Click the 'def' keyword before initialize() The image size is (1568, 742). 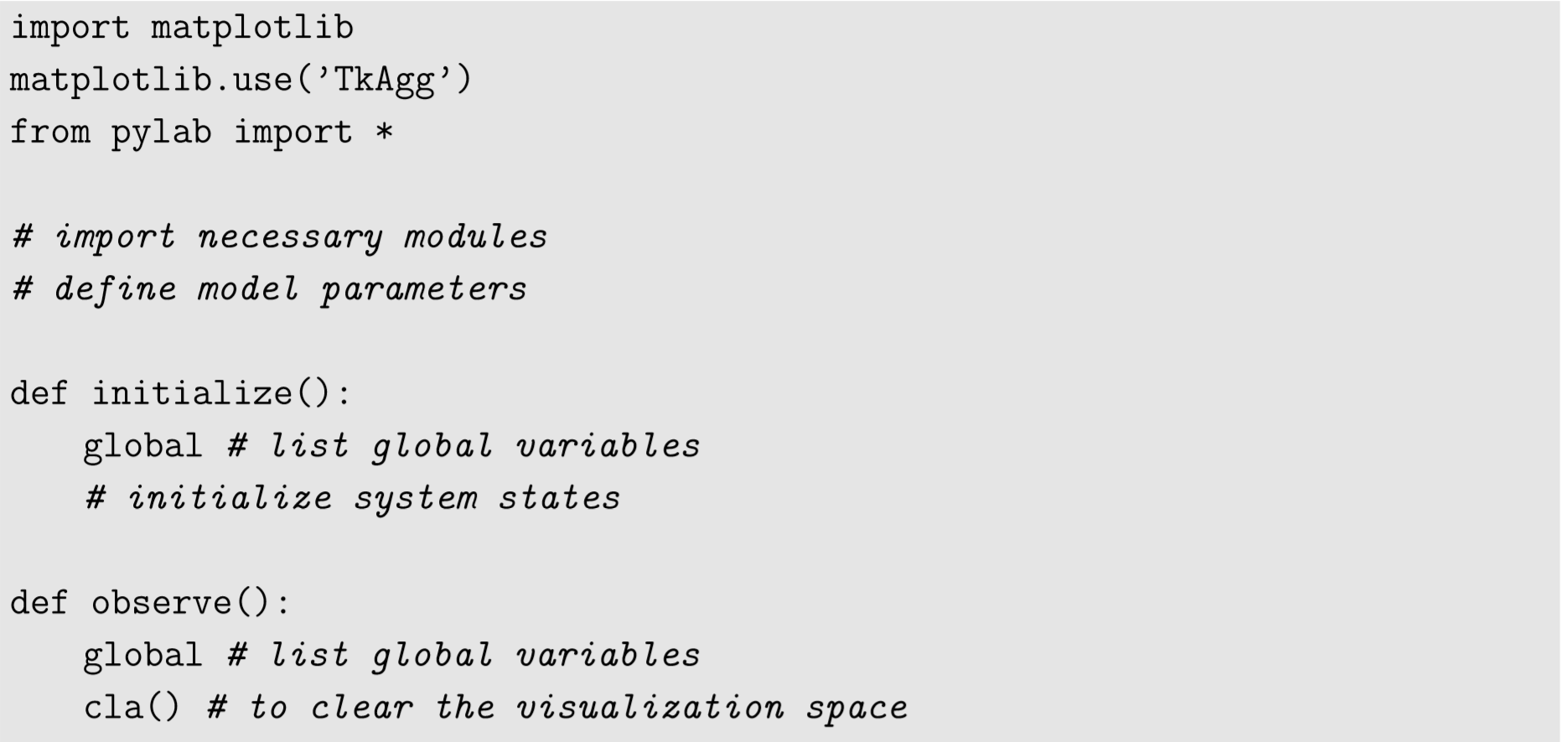39,393
